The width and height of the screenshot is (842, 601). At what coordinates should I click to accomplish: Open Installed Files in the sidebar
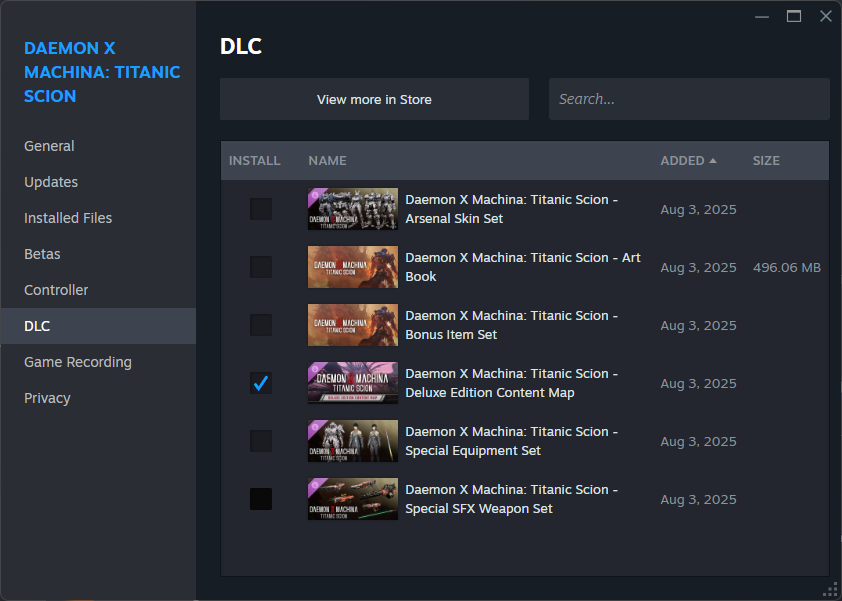point(98,218)
